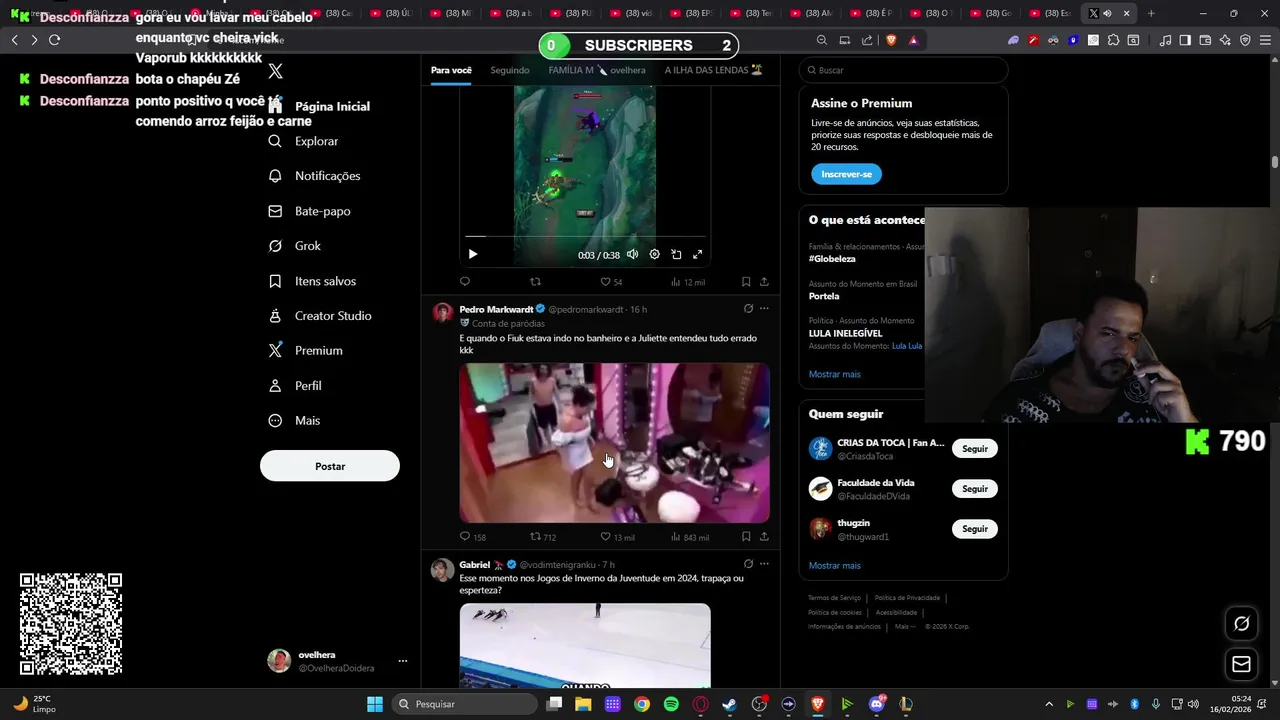Follow thugzin account
The height and width of the screenshot is (720, 1280).
point(974,529)
